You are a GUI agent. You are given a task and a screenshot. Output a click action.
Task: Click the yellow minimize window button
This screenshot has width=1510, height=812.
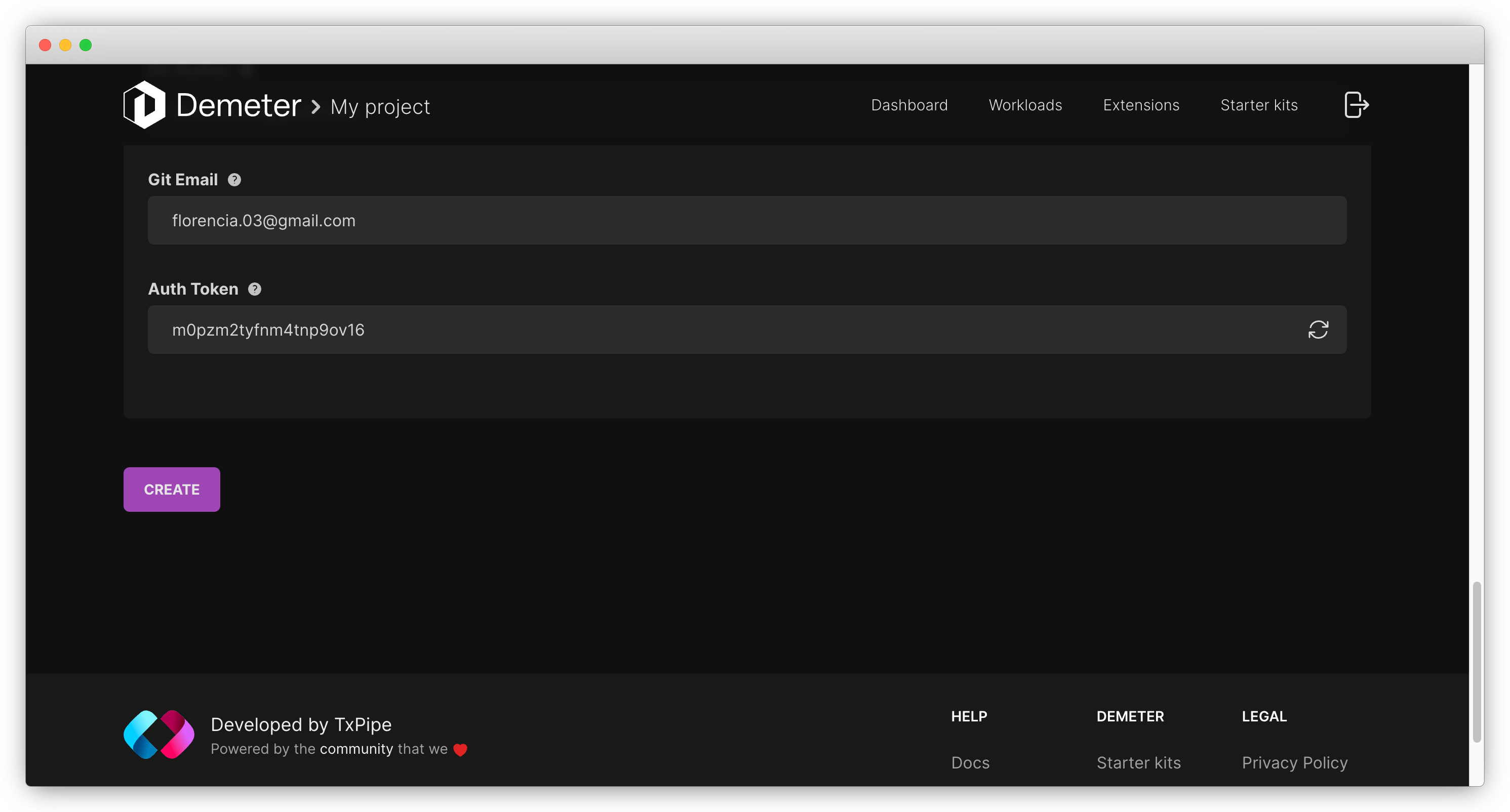pos(66,45)
